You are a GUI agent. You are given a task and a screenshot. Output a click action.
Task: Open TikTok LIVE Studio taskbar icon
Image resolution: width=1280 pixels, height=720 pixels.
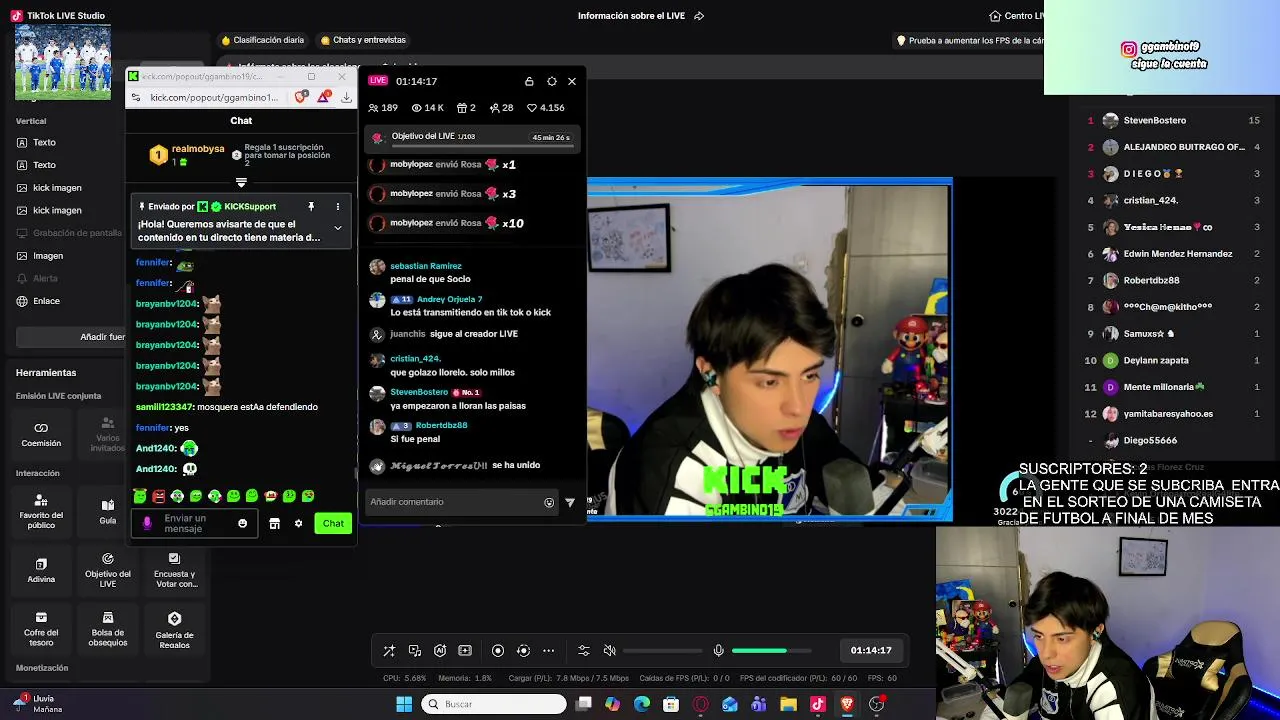click(x=818, y=704)
